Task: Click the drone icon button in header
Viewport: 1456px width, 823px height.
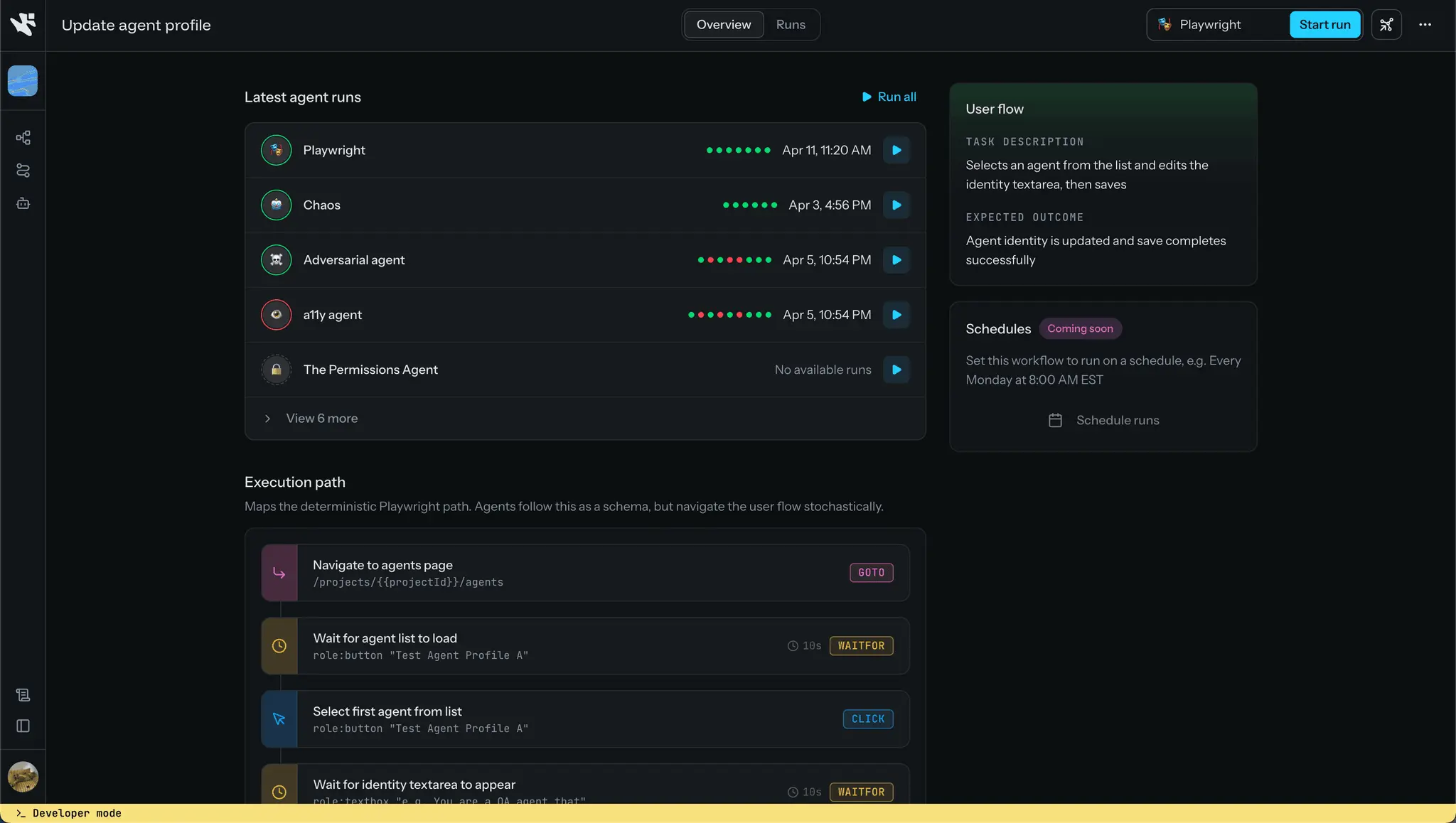Action: (x=1386, y=24)
